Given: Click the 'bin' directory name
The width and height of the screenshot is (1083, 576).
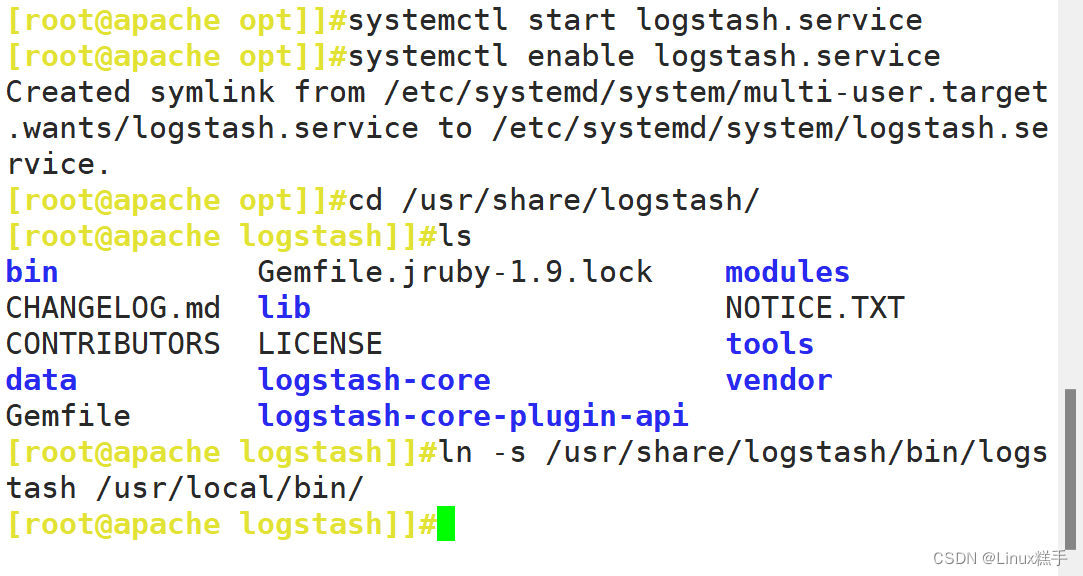Looking at the screenshot, I should coord(32,272).
